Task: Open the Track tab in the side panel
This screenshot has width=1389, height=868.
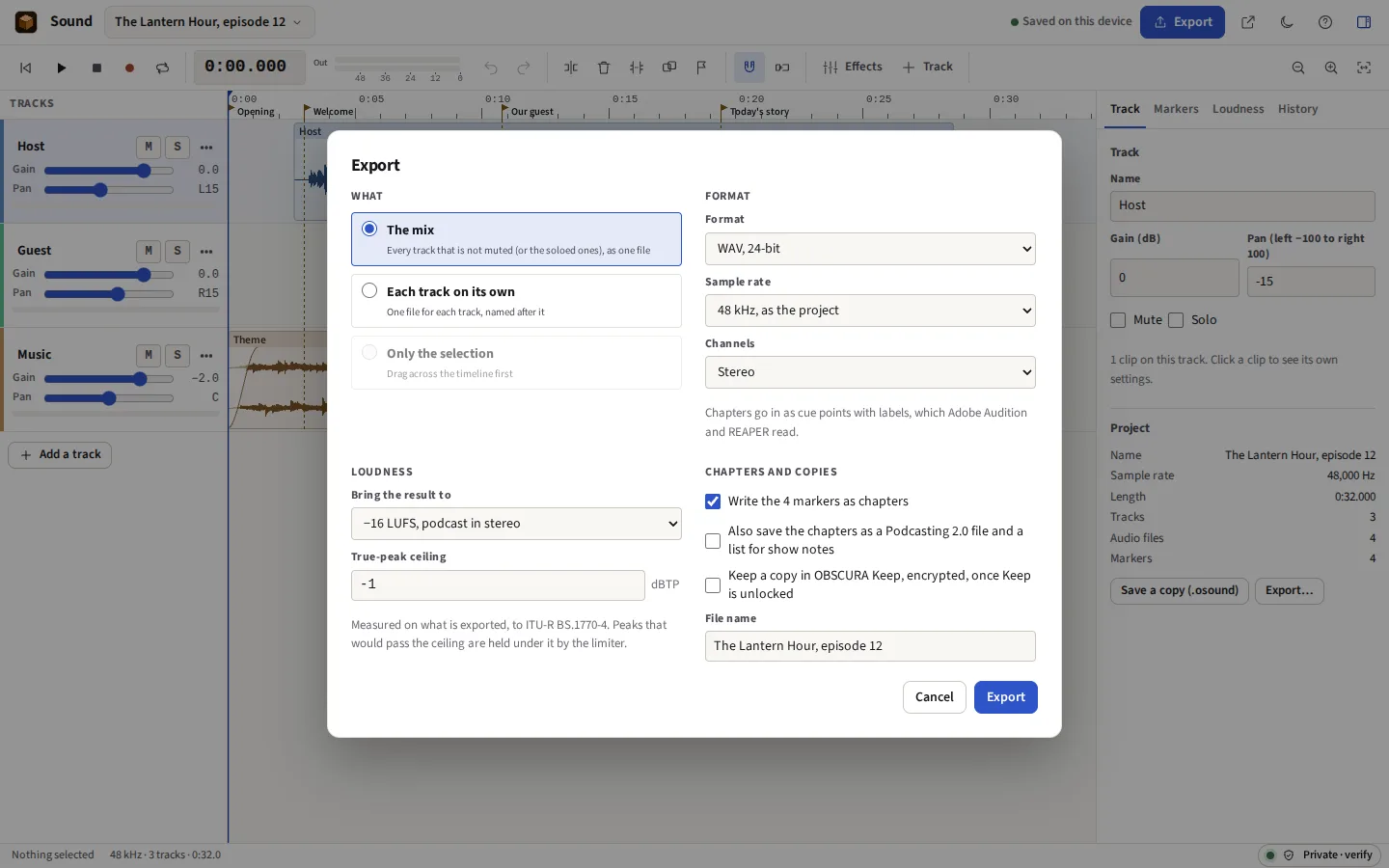Action: click(1125, 109)
